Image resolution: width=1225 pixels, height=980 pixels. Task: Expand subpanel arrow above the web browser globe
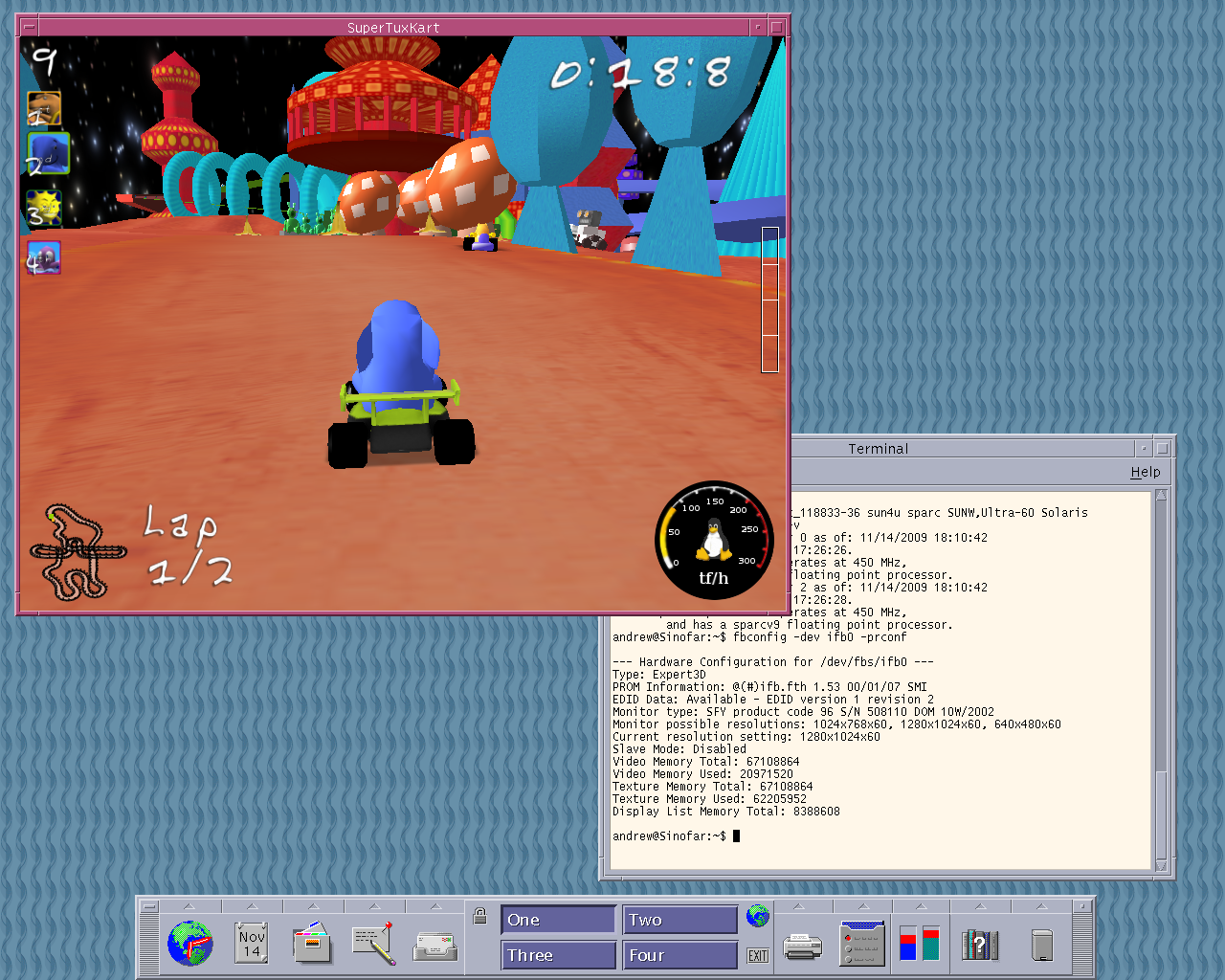tap(189, 906)
